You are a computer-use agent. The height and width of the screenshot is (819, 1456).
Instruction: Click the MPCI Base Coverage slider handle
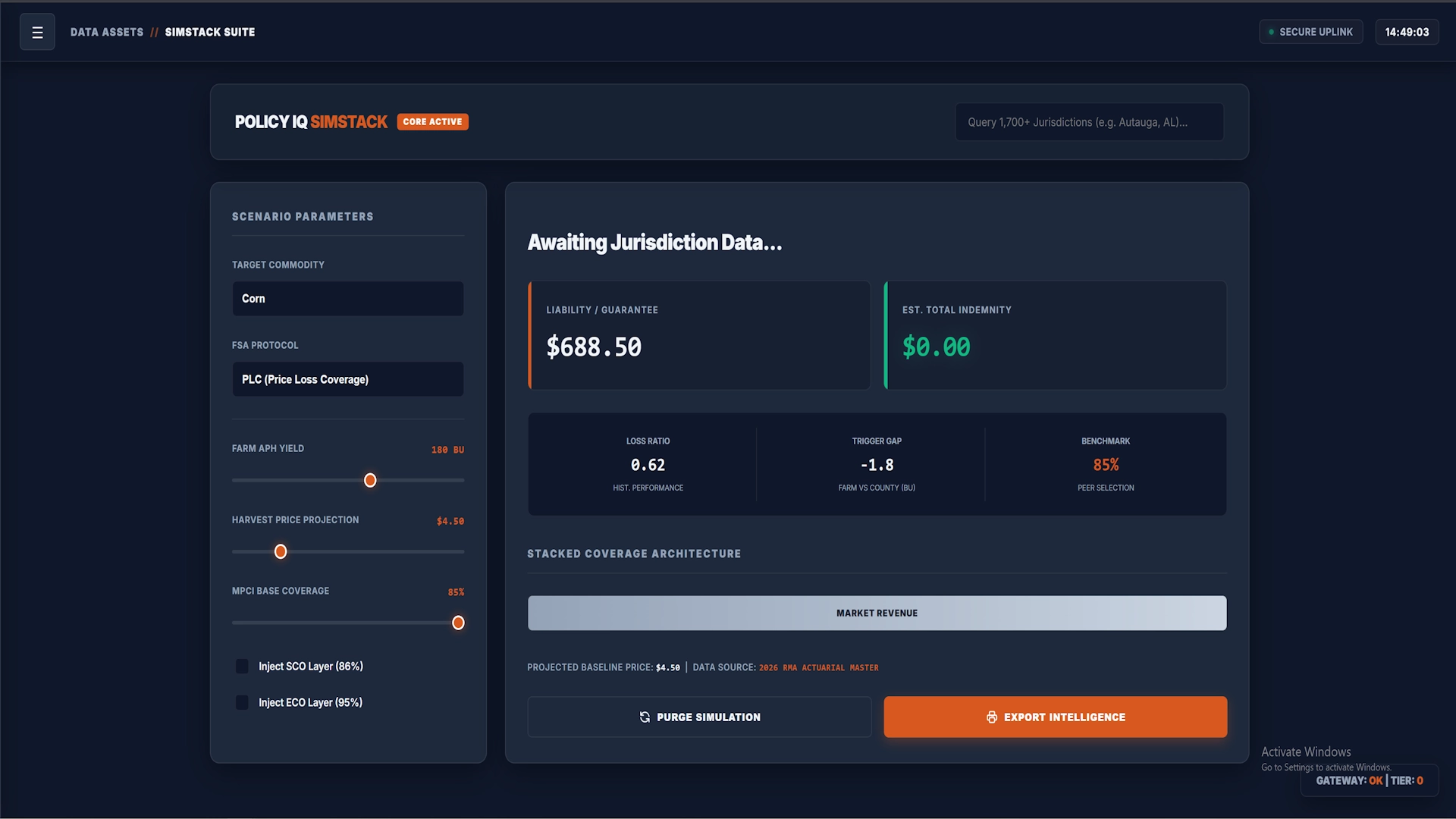[x=458, y=623]
